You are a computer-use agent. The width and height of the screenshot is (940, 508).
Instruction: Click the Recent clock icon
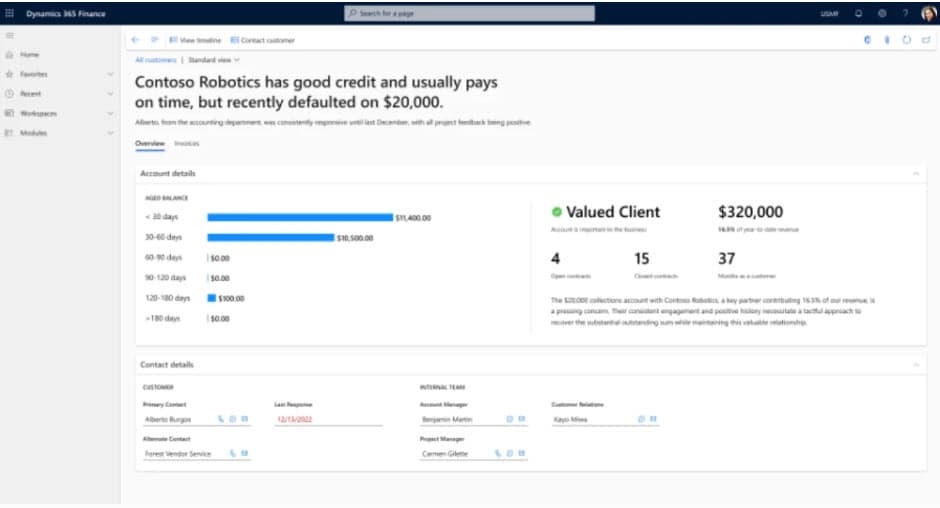click(9, 94)
